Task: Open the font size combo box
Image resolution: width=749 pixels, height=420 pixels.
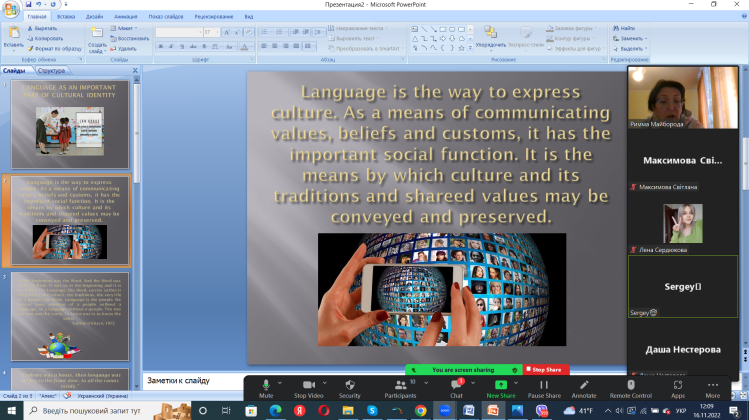Action: click(x=211, y=32)
